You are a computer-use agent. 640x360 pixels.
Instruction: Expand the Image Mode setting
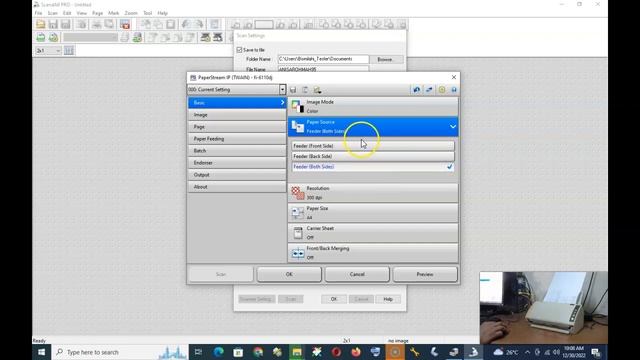tap(373, 107)
